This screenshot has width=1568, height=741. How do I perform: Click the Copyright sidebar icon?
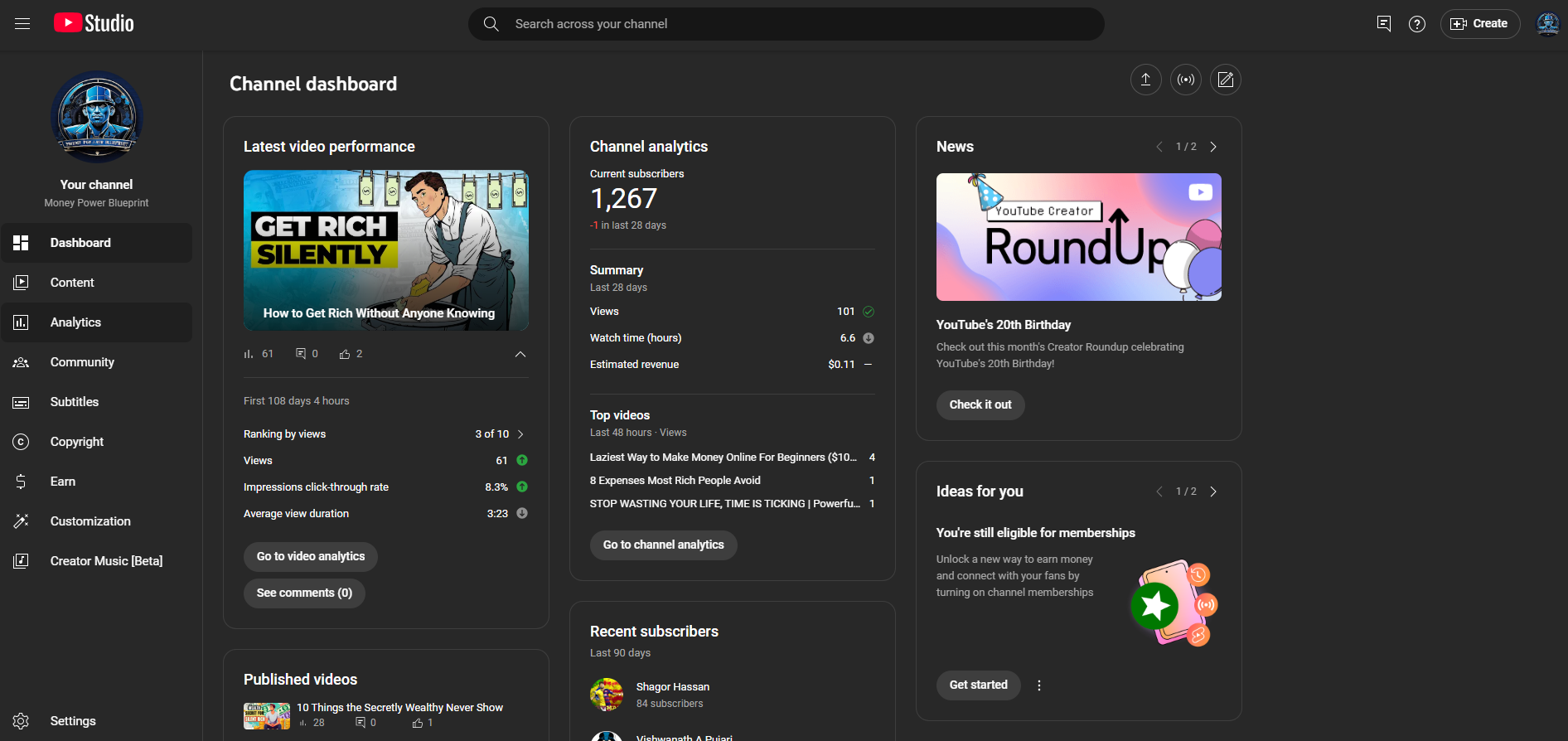[x=21, y=442]
